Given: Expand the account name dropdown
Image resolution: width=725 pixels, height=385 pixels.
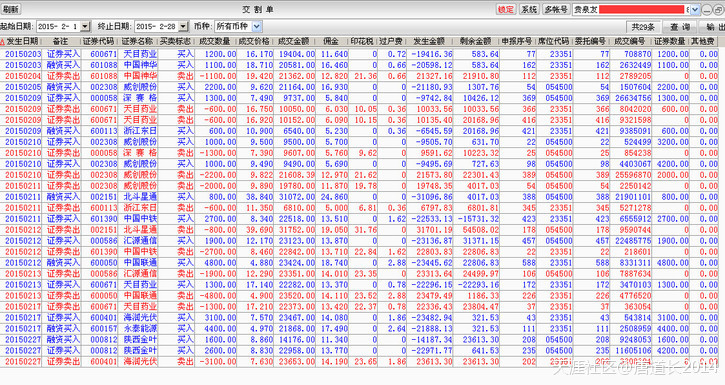Looking at the screenshot, I should [694, 9].
